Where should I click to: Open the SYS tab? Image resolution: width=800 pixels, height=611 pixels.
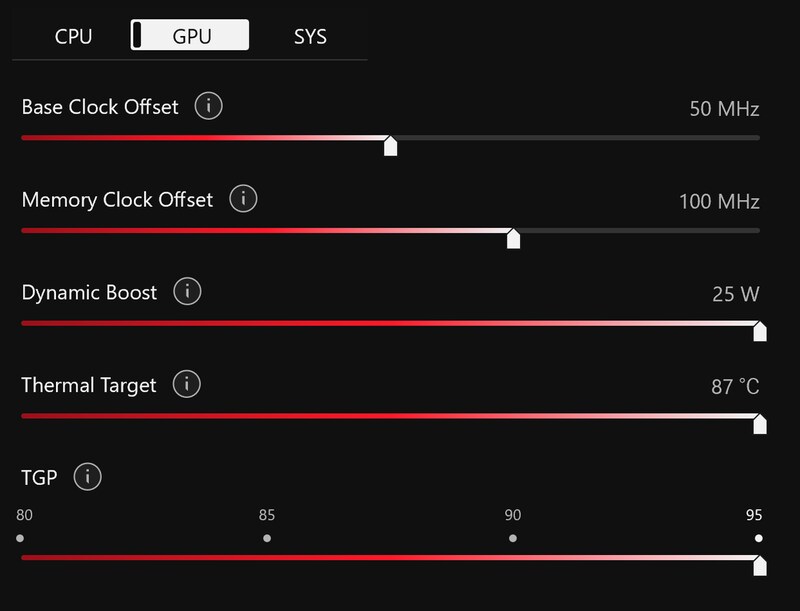[310, 36]
